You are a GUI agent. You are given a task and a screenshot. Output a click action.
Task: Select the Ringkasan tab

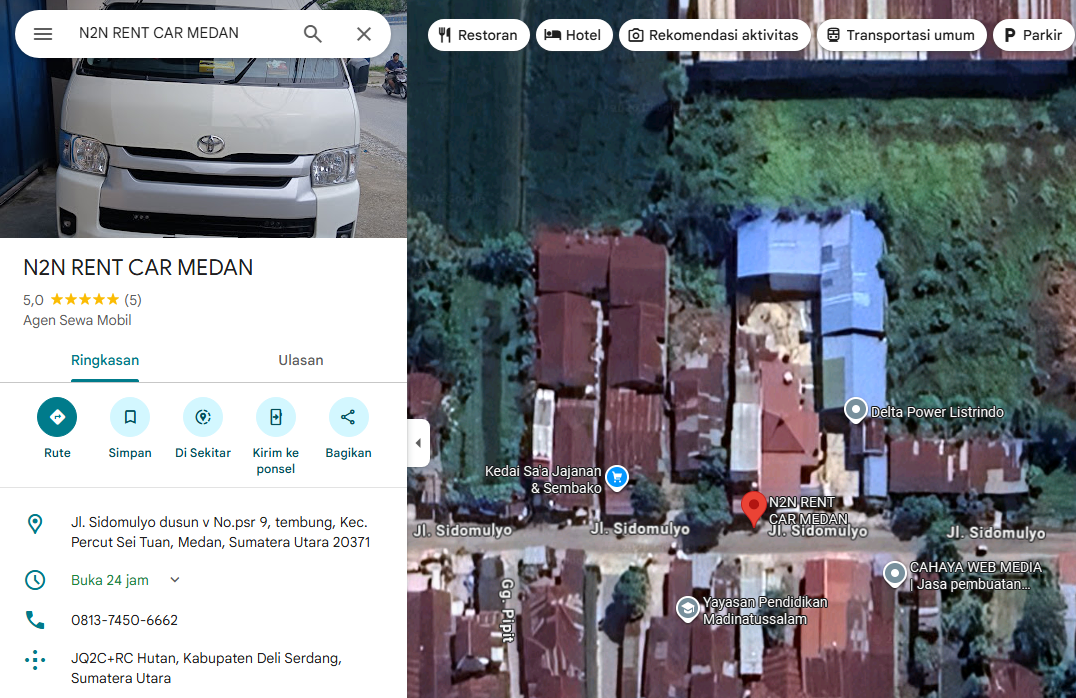click(x=105, y=360)
